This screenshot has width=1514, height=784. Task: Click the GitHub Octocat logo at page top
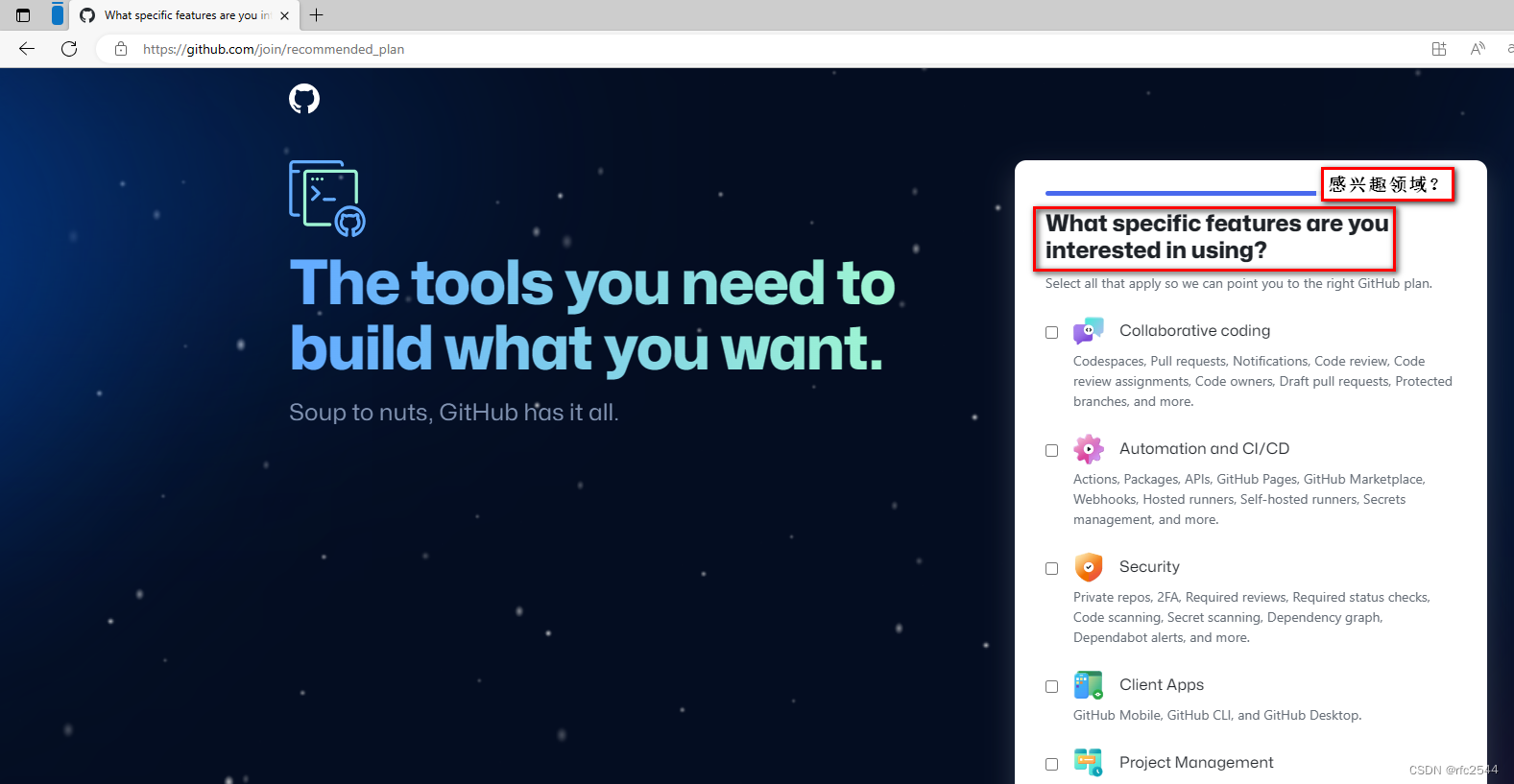(x=304, y=99)
